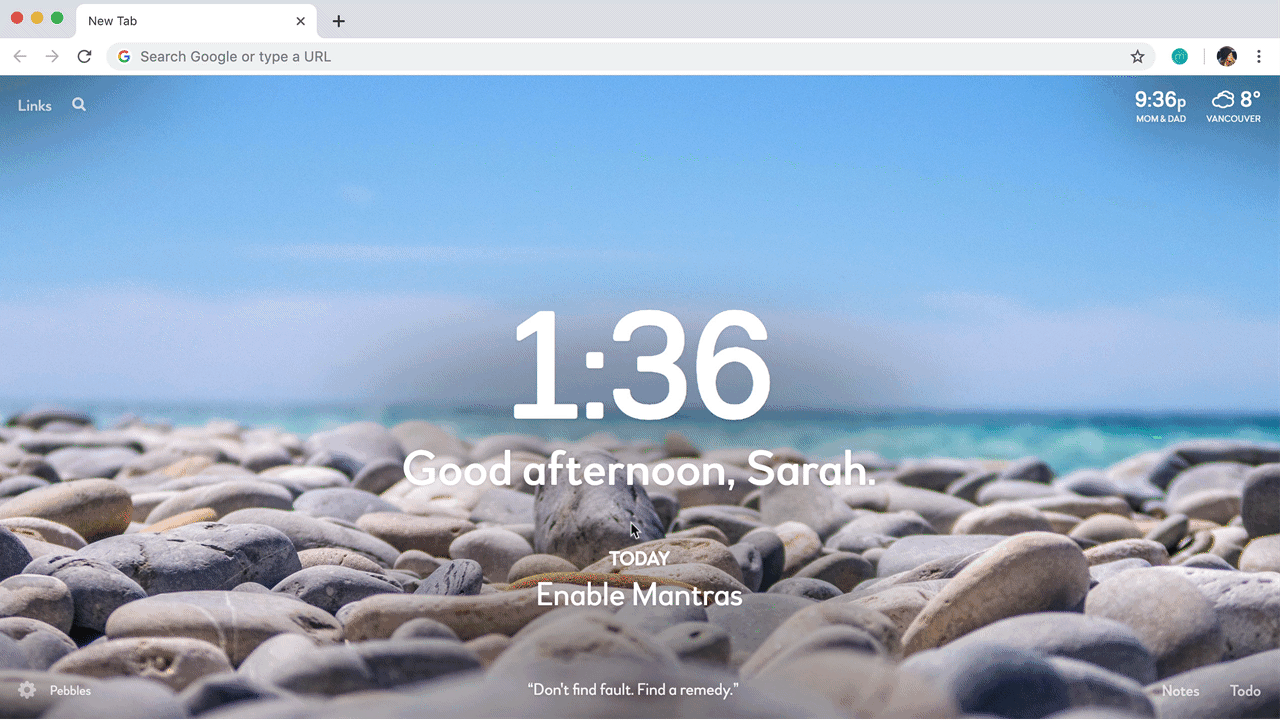This screenshot has height=720, width=1280.
Task: Go back in browser history
Action: pos(20,57)
